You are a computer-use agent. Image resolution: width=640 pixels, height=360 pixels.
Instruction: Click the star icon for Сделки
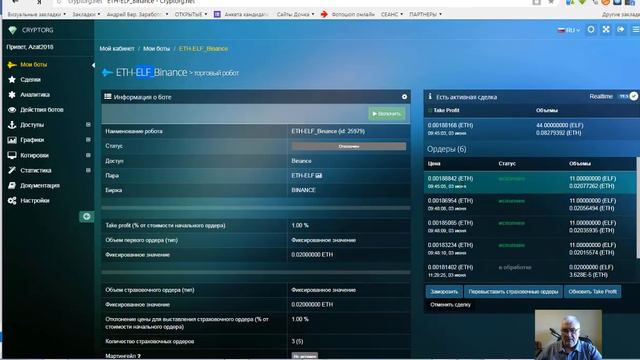(12, 80)
